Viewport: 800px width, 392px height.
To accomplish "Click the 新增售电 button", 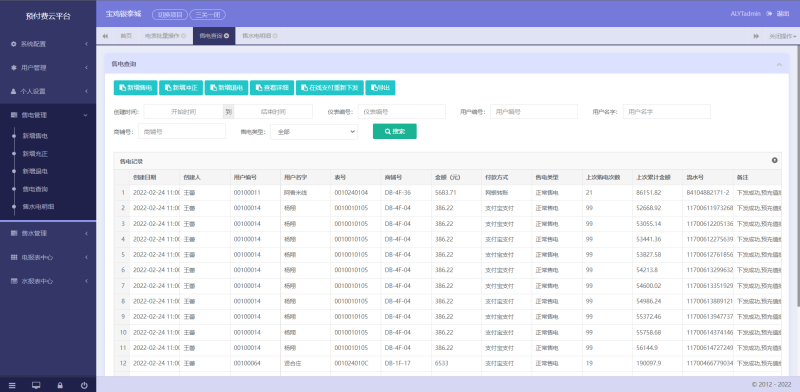I will click(x=135, y=88).
